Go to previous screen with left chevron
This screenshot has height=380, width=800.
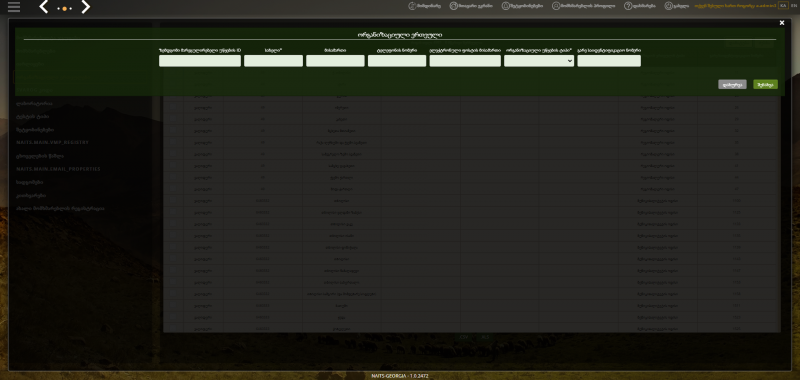[x=44, y=7]
